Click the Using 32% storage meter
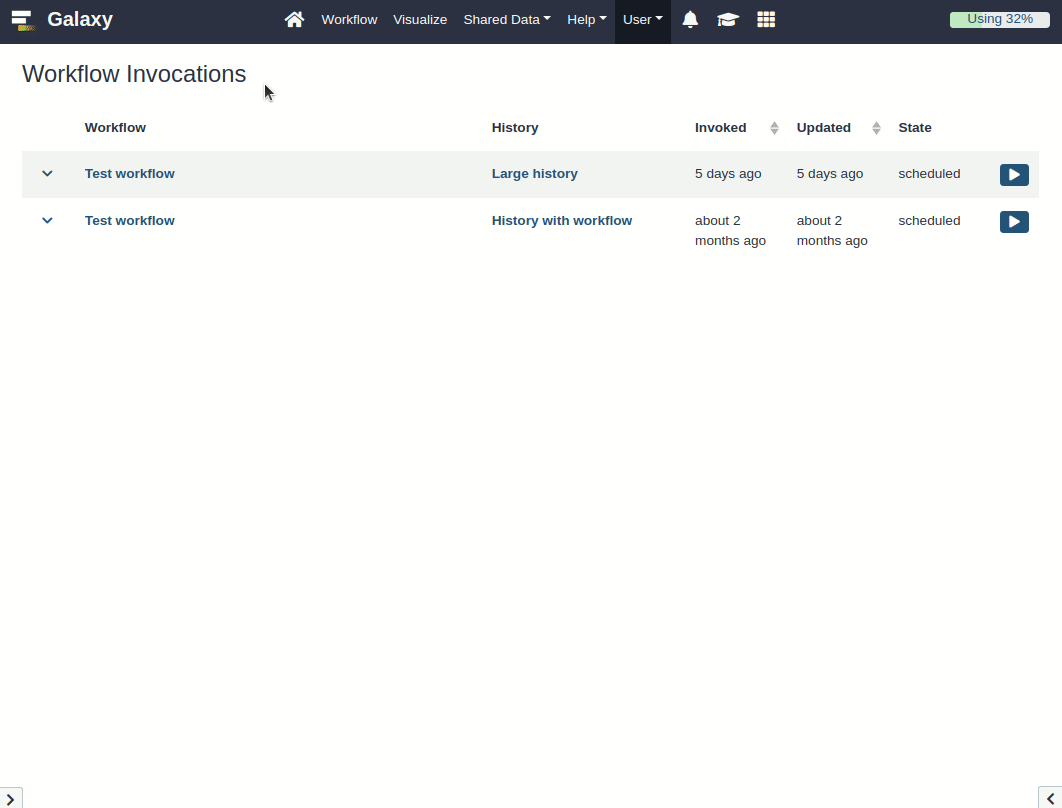 click(998, 18)
